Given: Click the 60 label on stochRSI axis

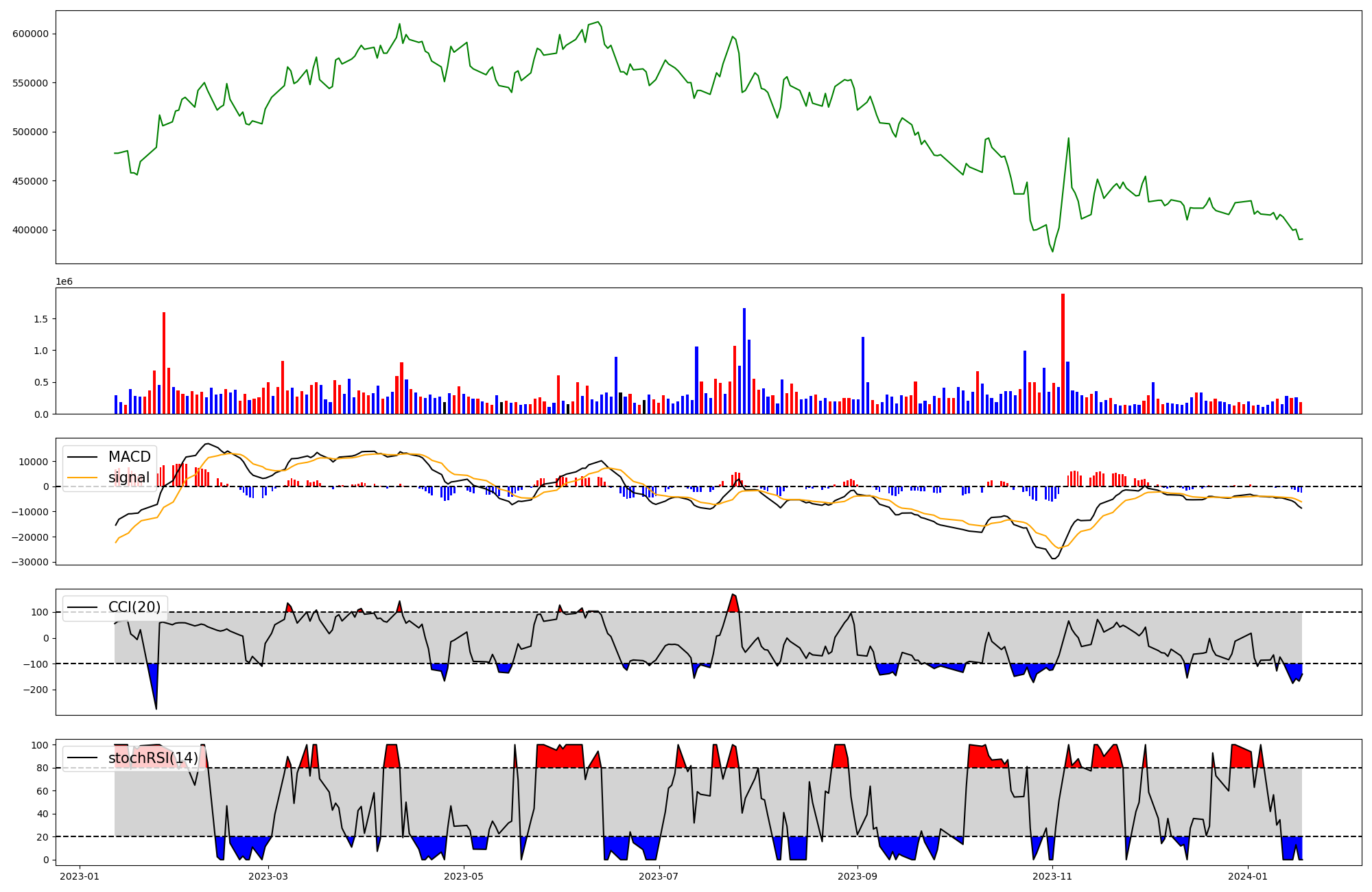Looking at the screenshot, I should (43, 791).
